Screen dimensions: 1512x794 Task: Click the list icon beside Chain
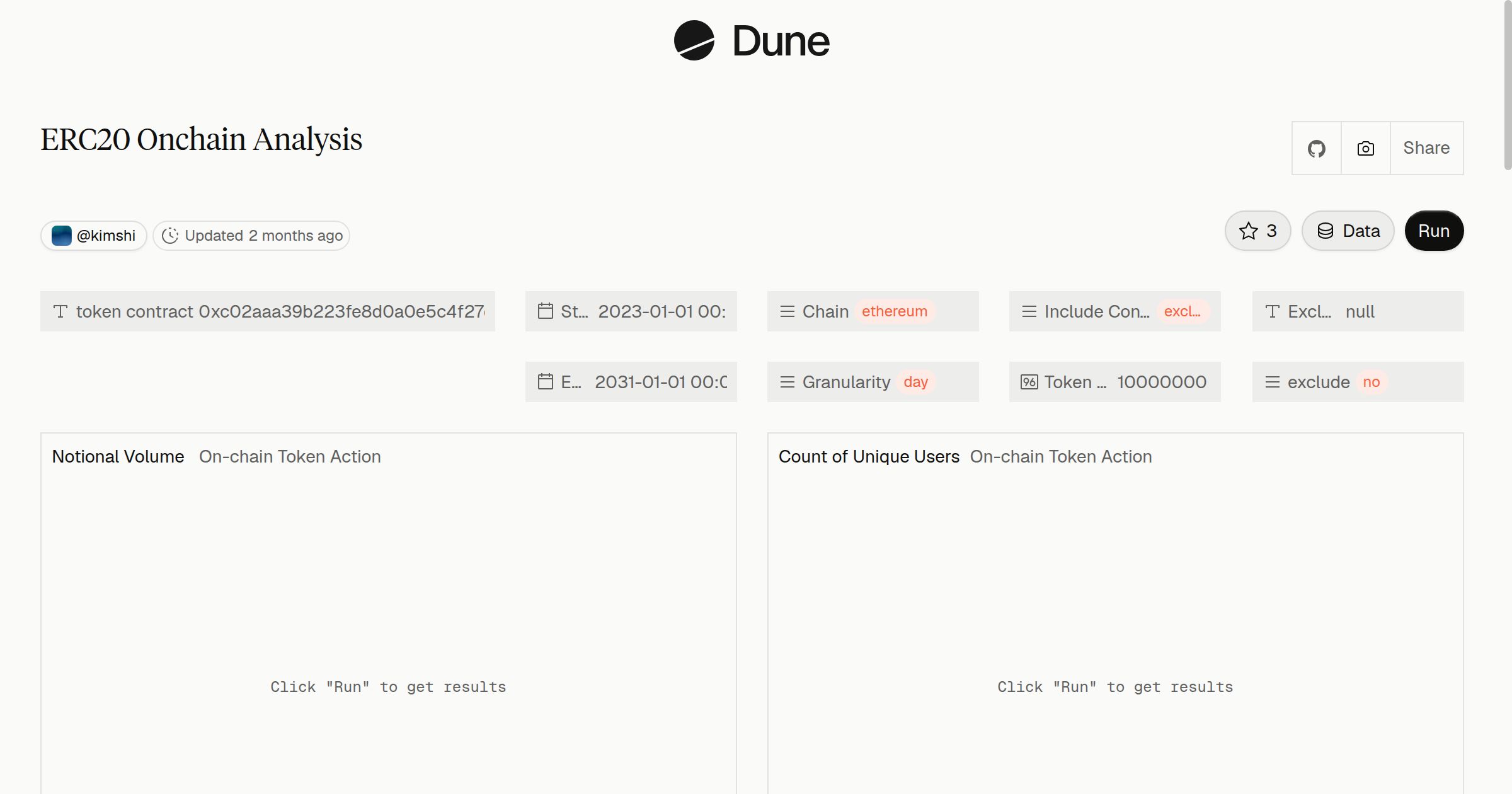(787, 311)
